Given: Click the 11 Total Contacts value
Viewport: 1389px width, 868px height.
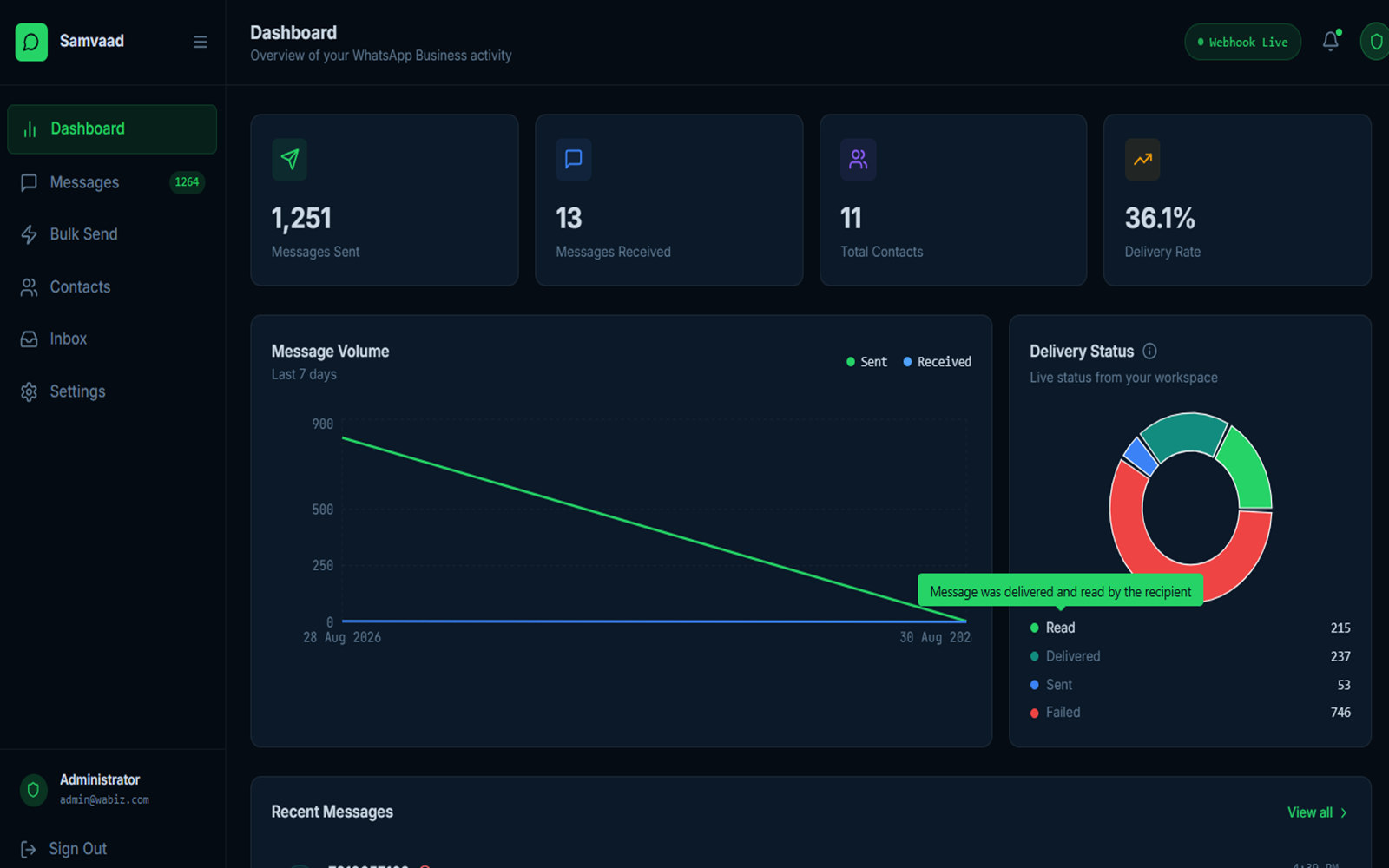Looking at the screenshot, I should tap(851, 218).
